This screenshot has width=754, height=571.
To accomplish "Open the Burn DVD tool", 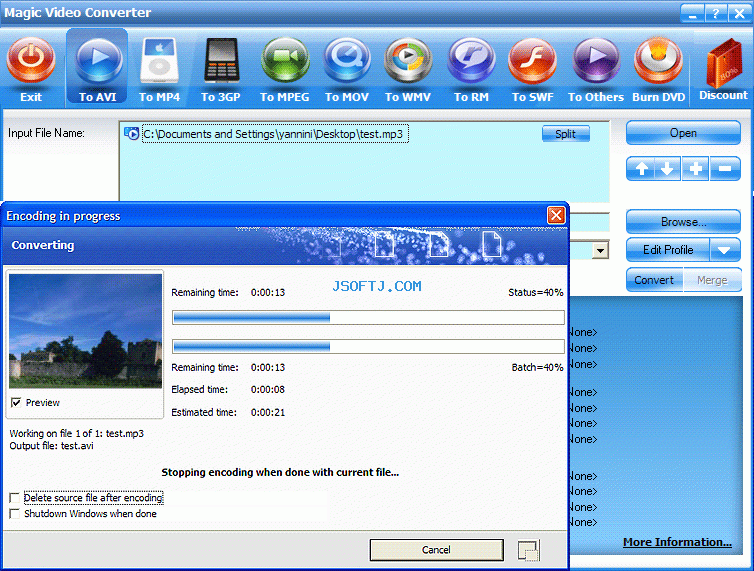I will coord(658,61).
